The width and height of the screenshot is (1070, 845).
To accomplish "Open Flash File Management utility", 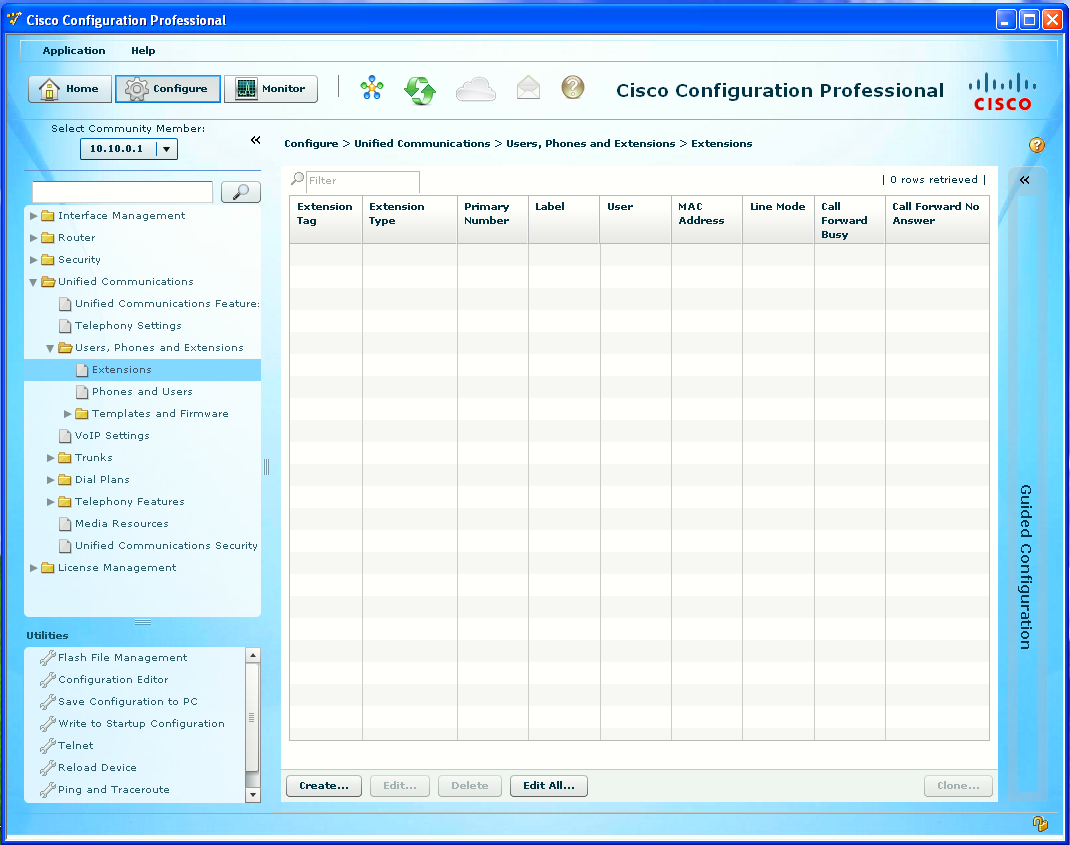I will (122, 657).
